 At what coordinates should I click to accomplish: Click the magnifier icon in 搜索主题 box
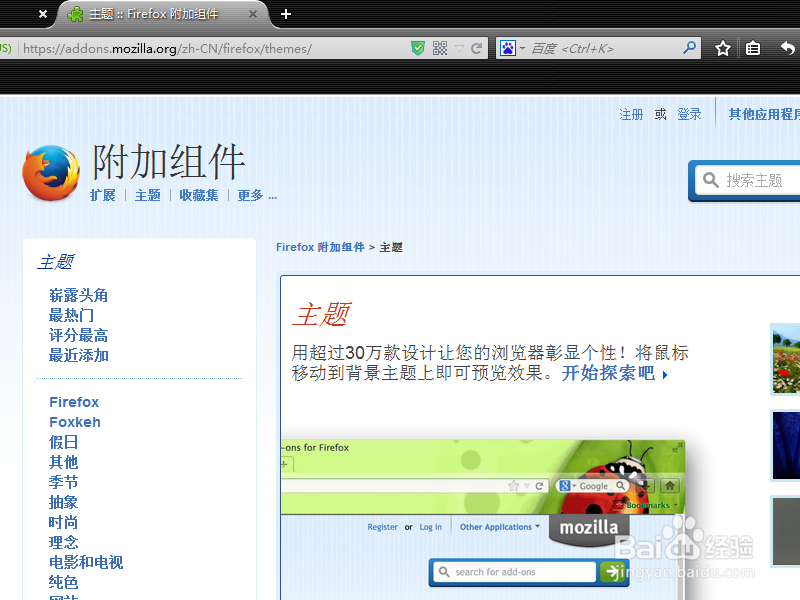coord(711,180)
